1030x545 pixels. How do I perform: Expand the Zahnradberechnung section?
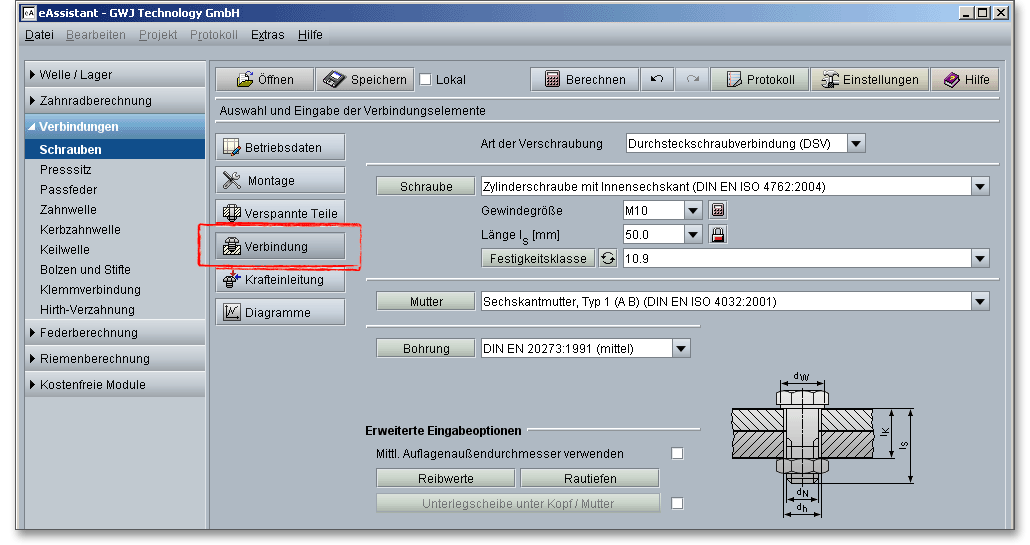[95, 101]
